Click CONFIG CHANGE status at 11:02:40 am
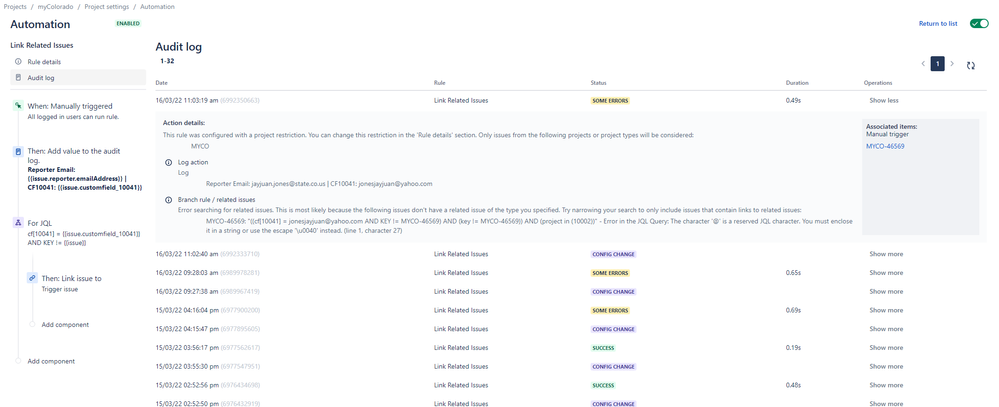This screenshot has height=407, width=999. click(614, 254)
